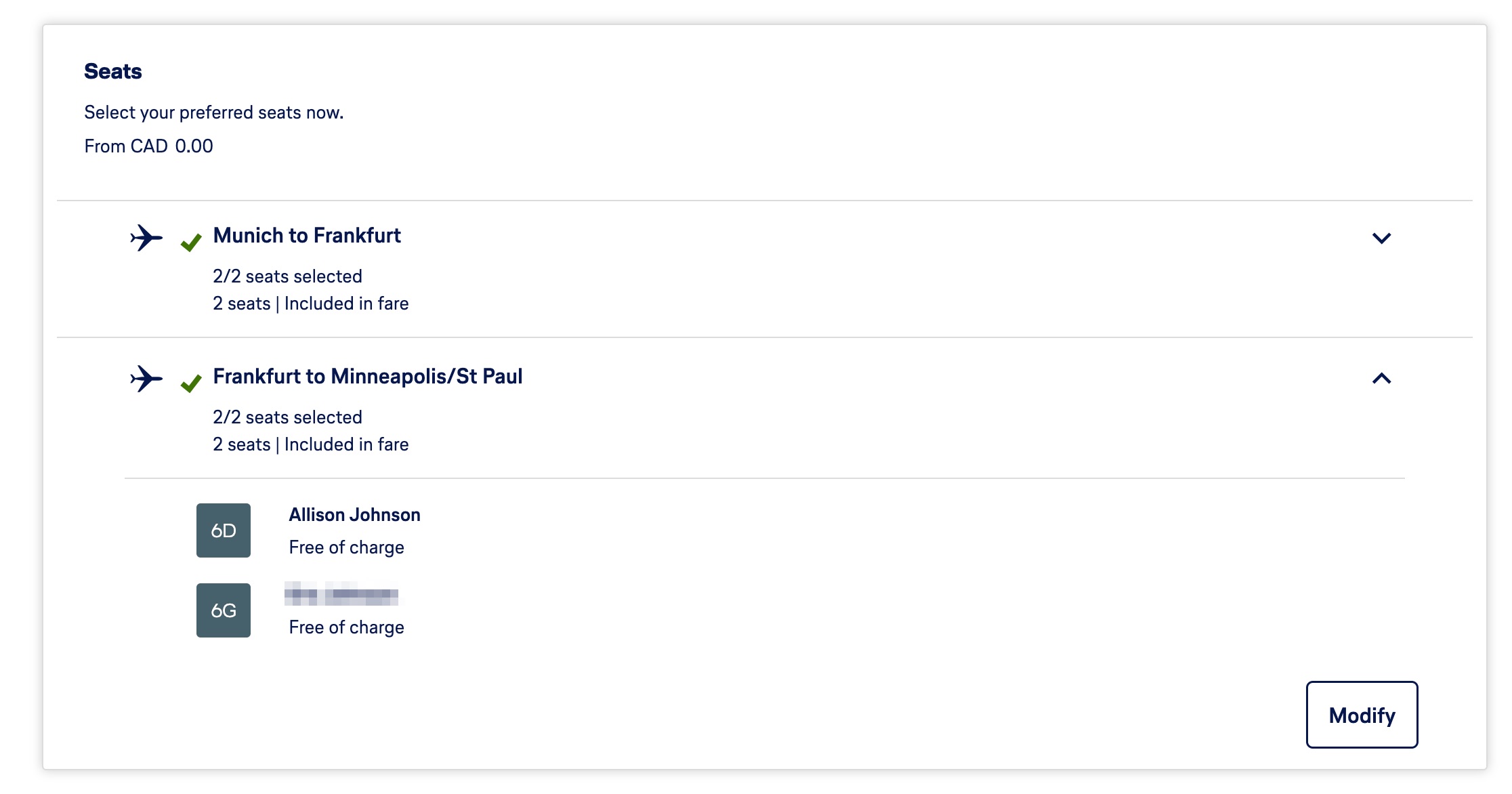Screen dimensions: 1512x794
Task: Collapse the Frankfurt to Minneapolis/St Paul section
Action: pos(1381,379)
